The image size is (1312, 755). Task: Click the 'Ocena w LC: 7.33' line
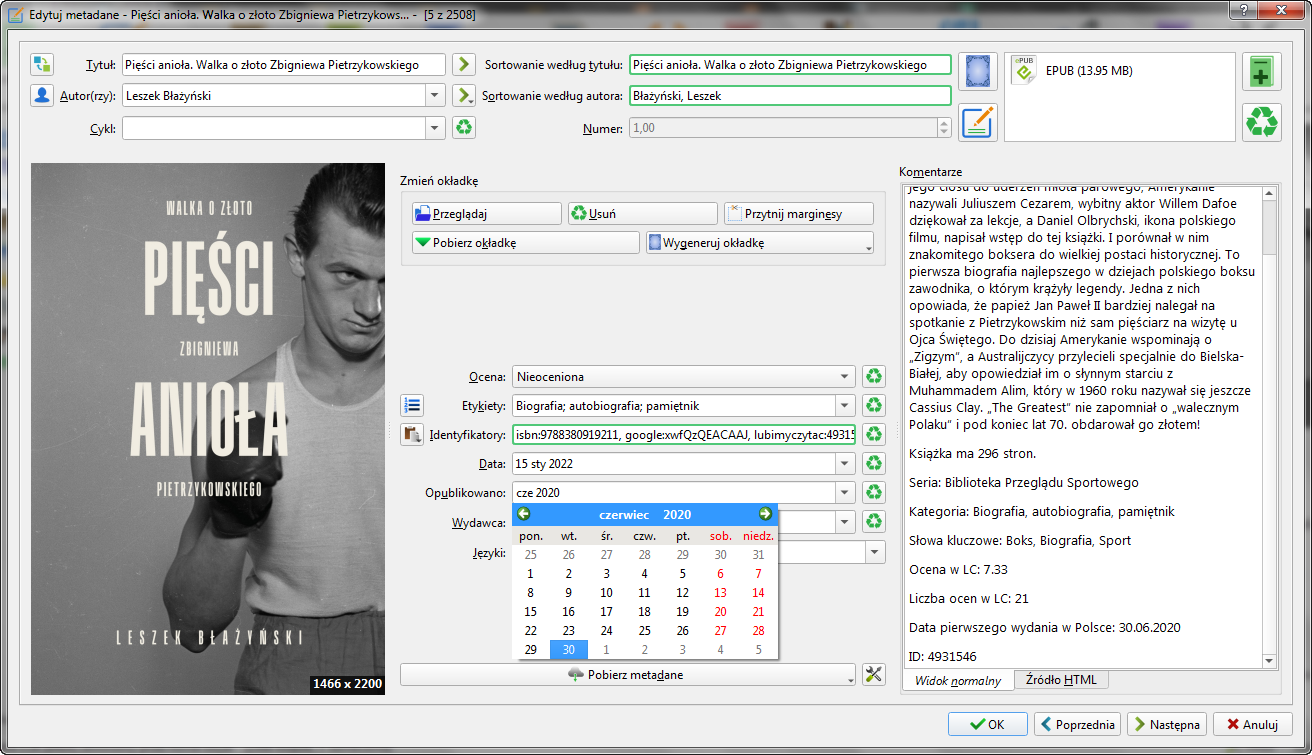(x=958, y=570)
